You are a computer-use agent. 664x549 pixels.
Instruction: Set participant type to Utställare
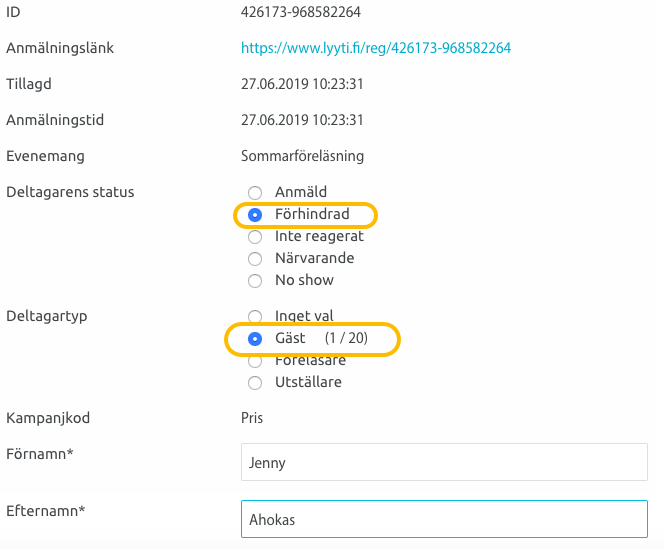click(255, 383)
